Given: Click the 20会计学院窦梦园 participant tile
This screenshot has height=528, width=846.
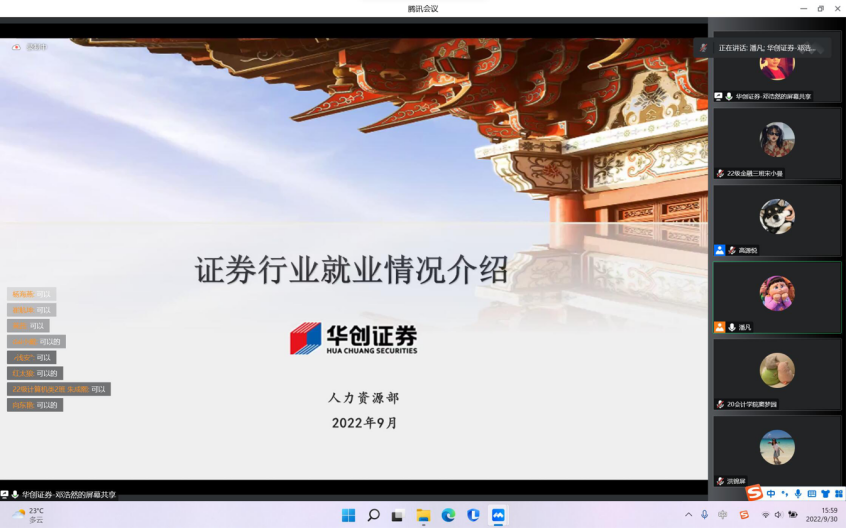Looking at the screenshot, I should click(777, 374).
